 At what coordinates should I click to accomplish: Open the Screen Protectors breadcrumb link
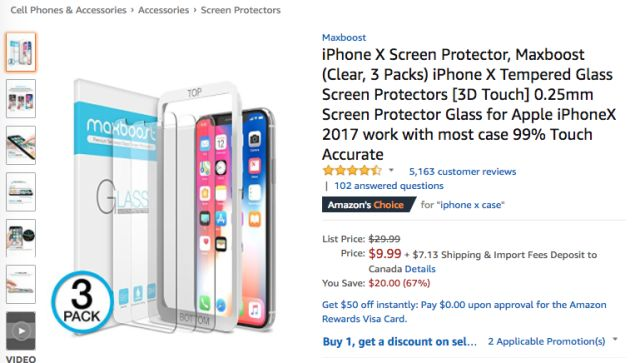(240, 10)
